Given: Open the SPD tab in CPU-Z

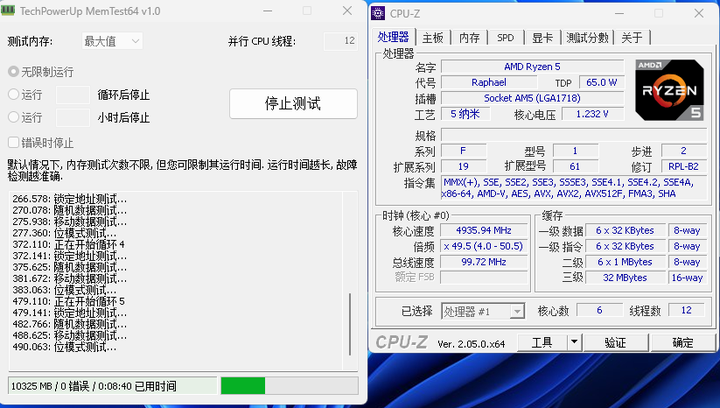Looking at the screenshot, I should [x=506, y=38].
